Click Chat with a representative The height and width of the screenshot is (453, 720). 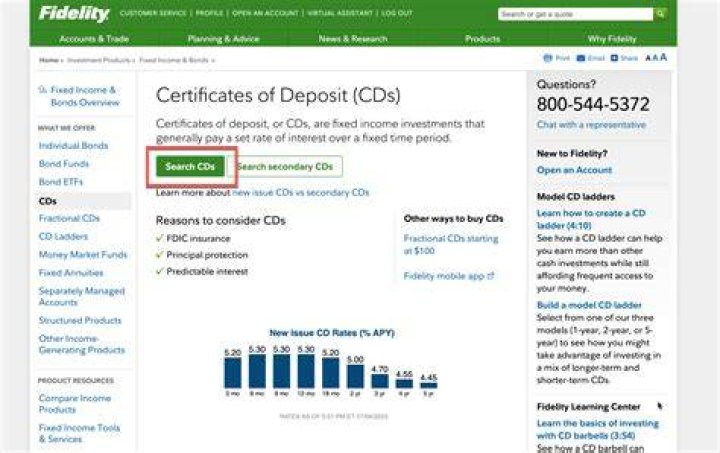[591, 125]
